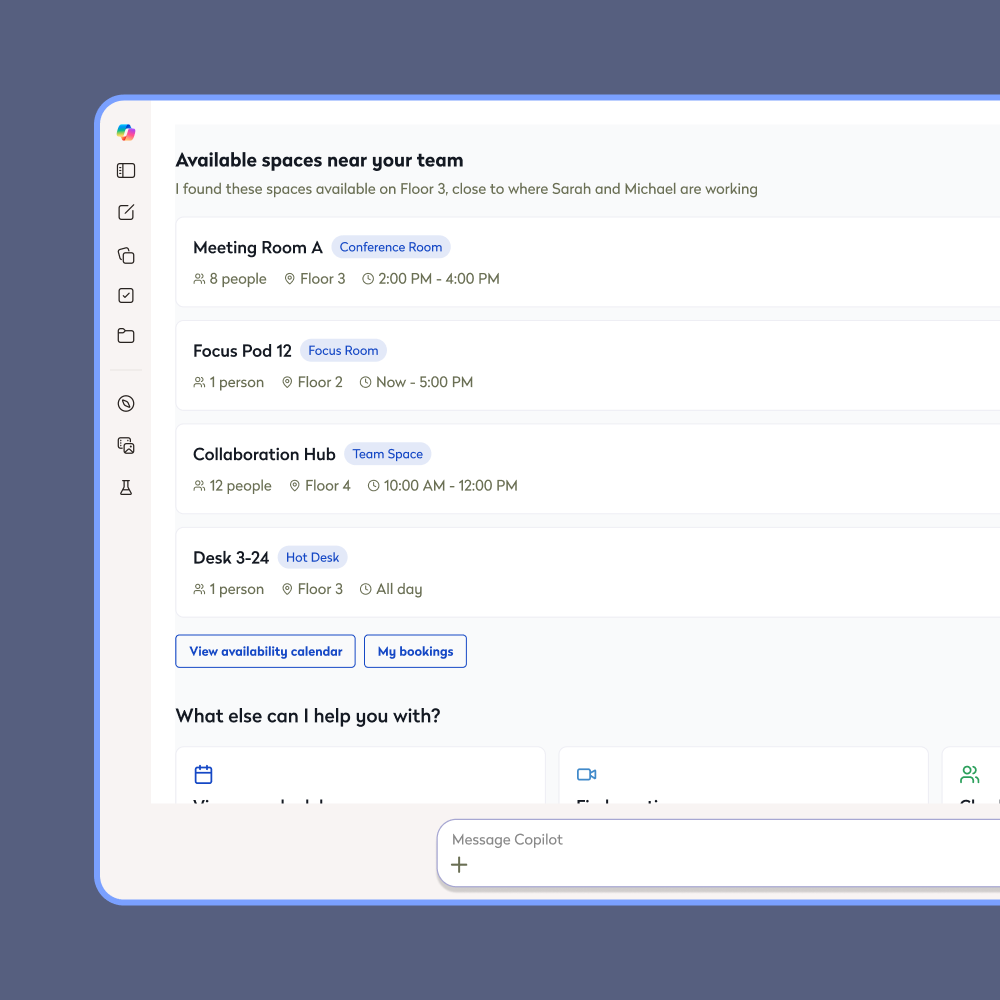Open the compass Discover icon

point(126,404)
